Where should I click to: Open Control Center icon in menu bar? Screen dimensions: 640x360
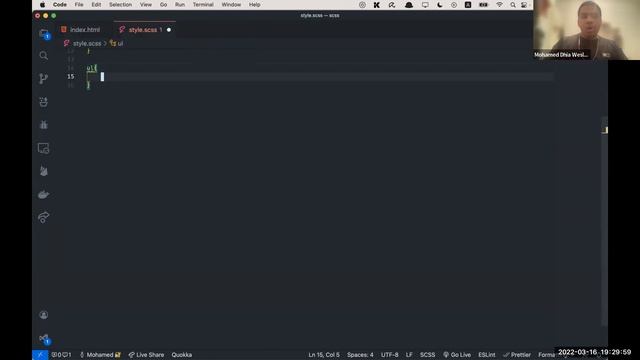[x=524, y=5]
